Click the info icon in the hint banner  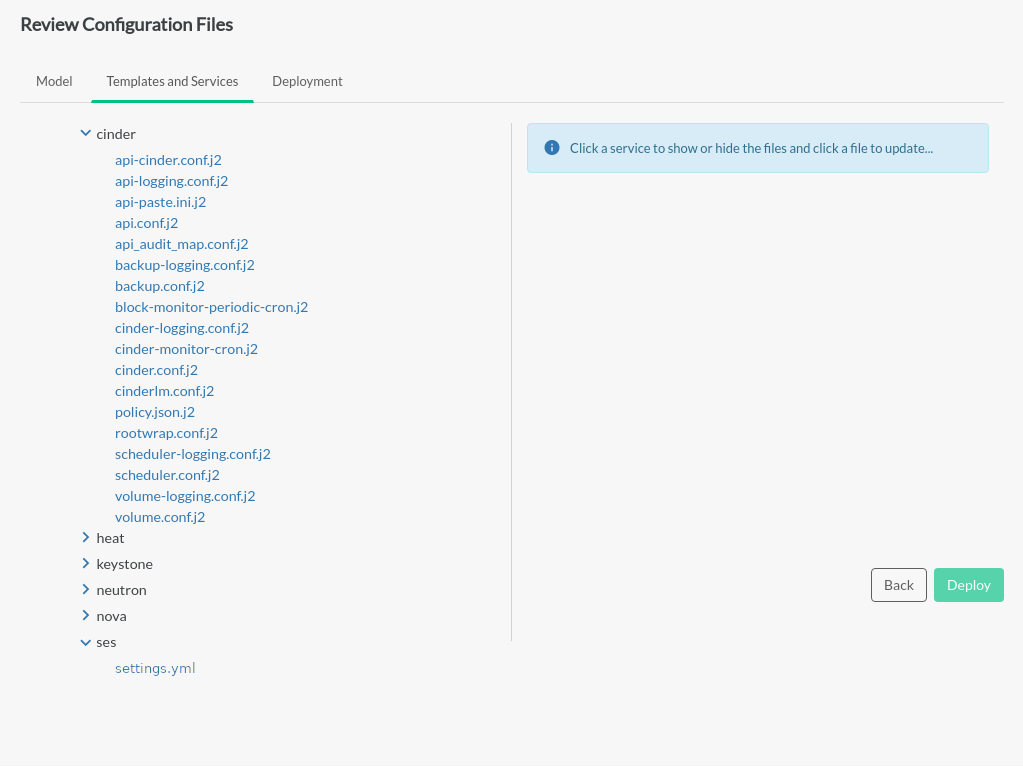pos(552,148)
